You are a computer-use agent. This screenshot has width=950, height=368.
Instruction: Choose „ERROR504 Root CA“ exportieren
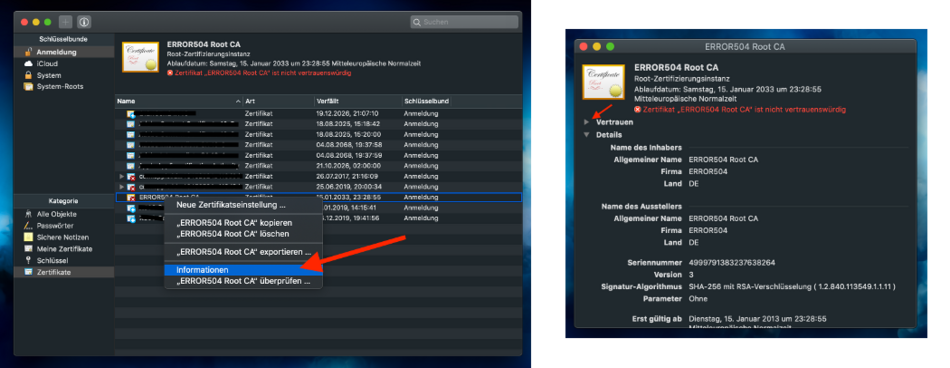(x=244, y=252)
